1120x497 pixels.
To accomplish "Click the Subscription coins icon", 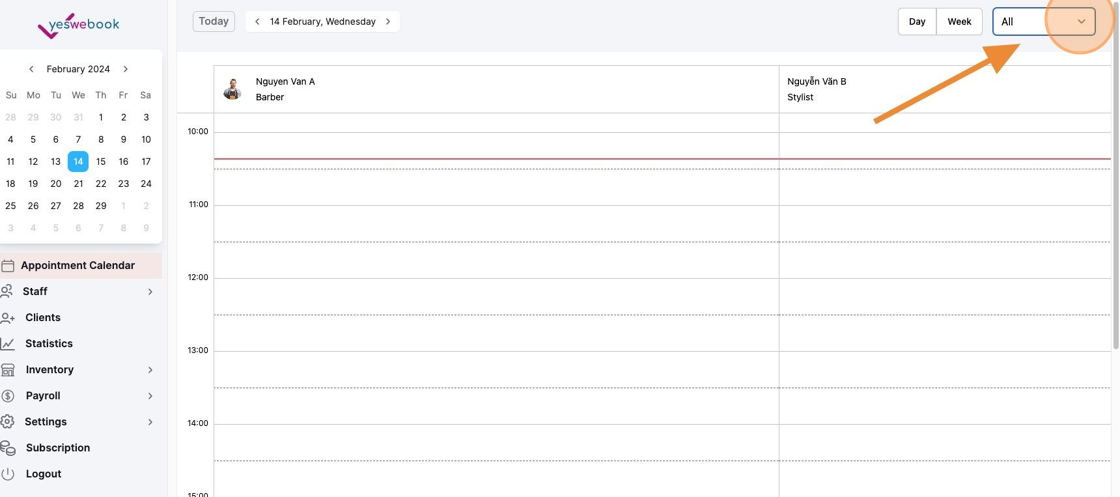I will pyautogui.click(x=7, y=448).
